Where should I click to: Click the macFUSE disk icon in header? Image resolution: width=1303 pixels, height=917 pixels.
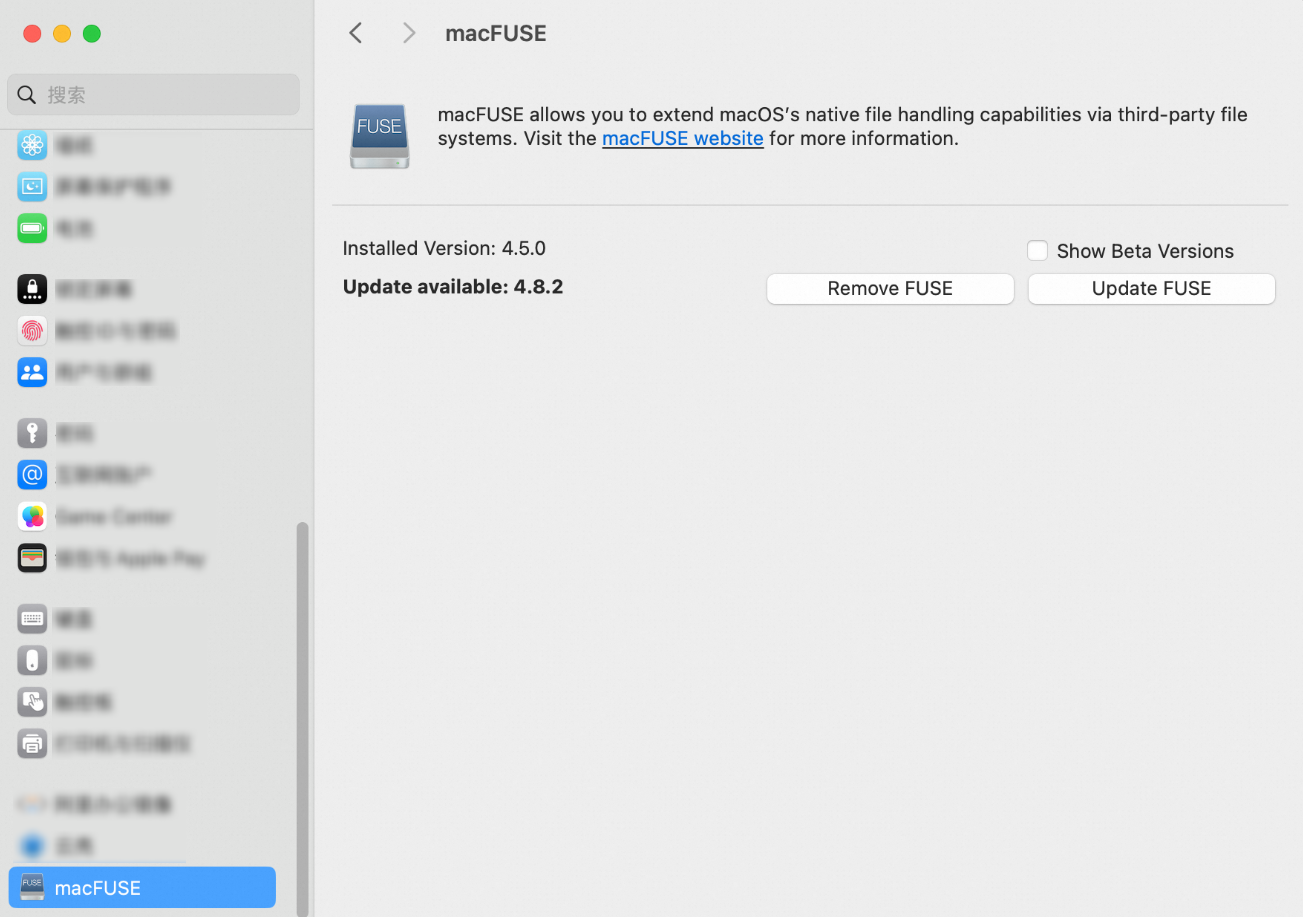click(379, 134)
